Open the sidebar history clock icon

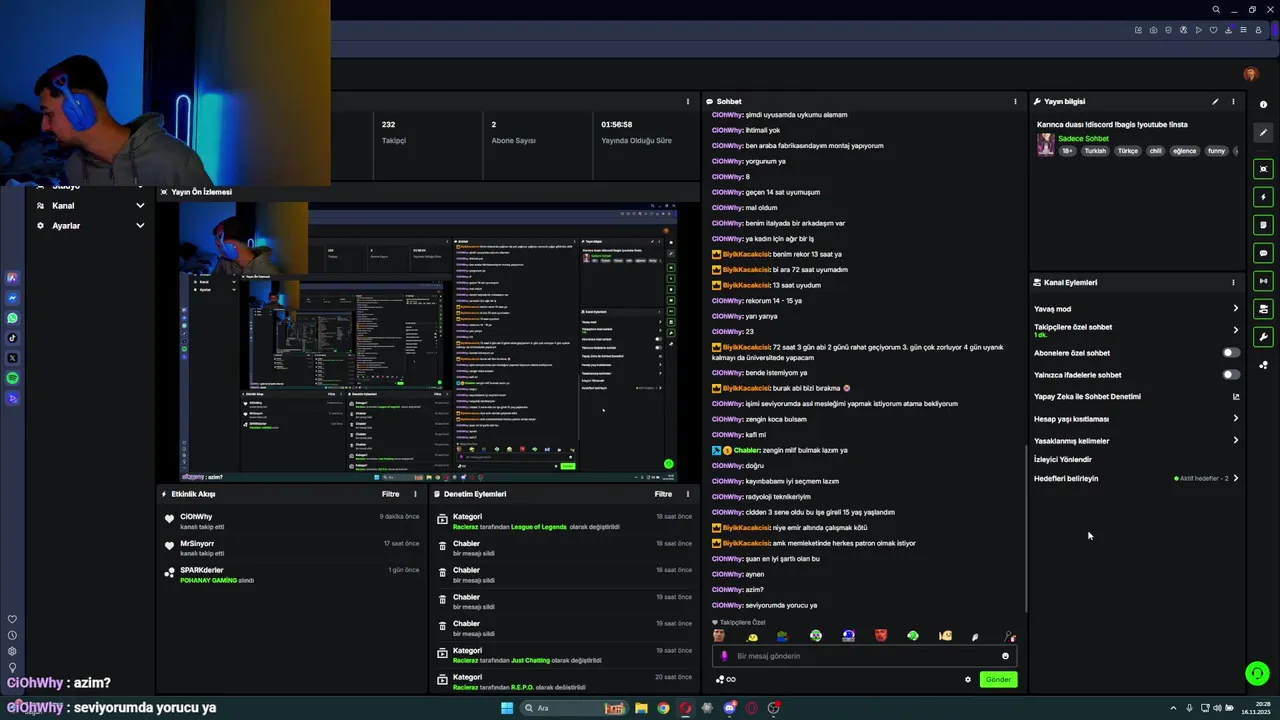tap(12, 635)
